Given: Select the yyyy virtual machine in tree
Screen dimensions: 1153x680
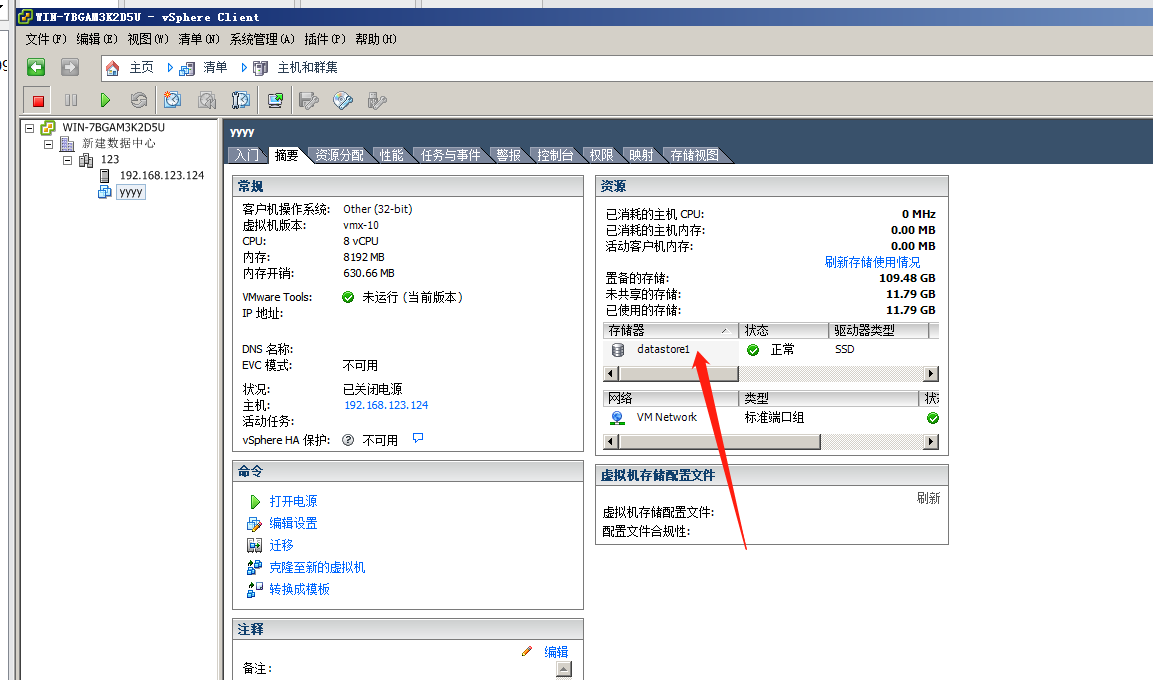Looking at the screenshot, I should pos(132,192).
